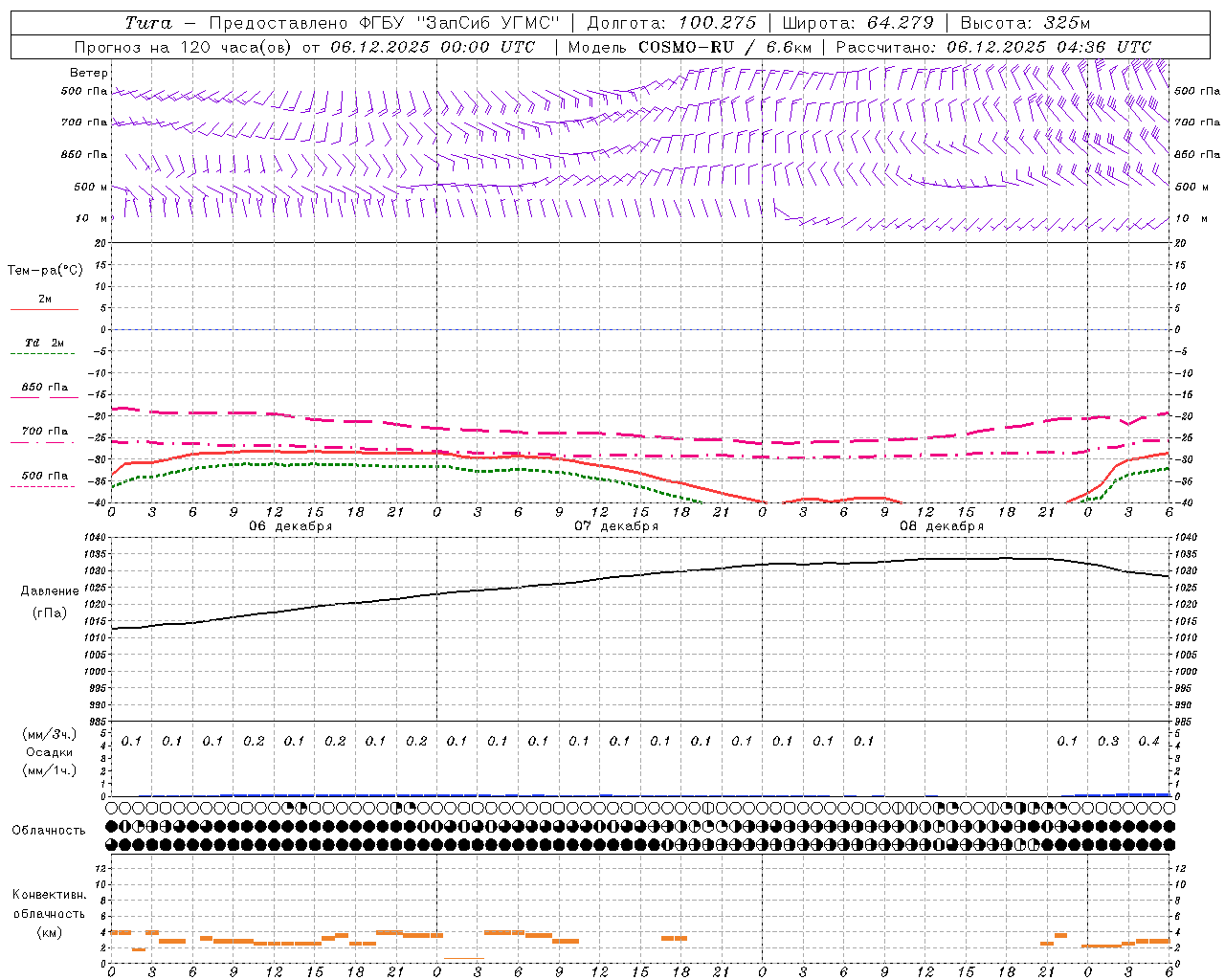Click the Модель COSMO-RU / 6.6км label

(690, 47)
